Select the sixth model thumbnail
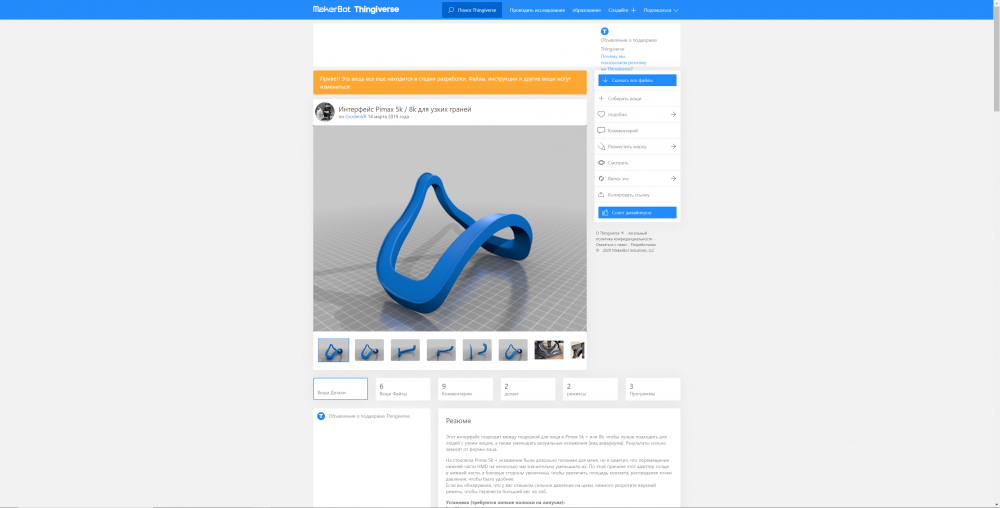 click(513, 350)
